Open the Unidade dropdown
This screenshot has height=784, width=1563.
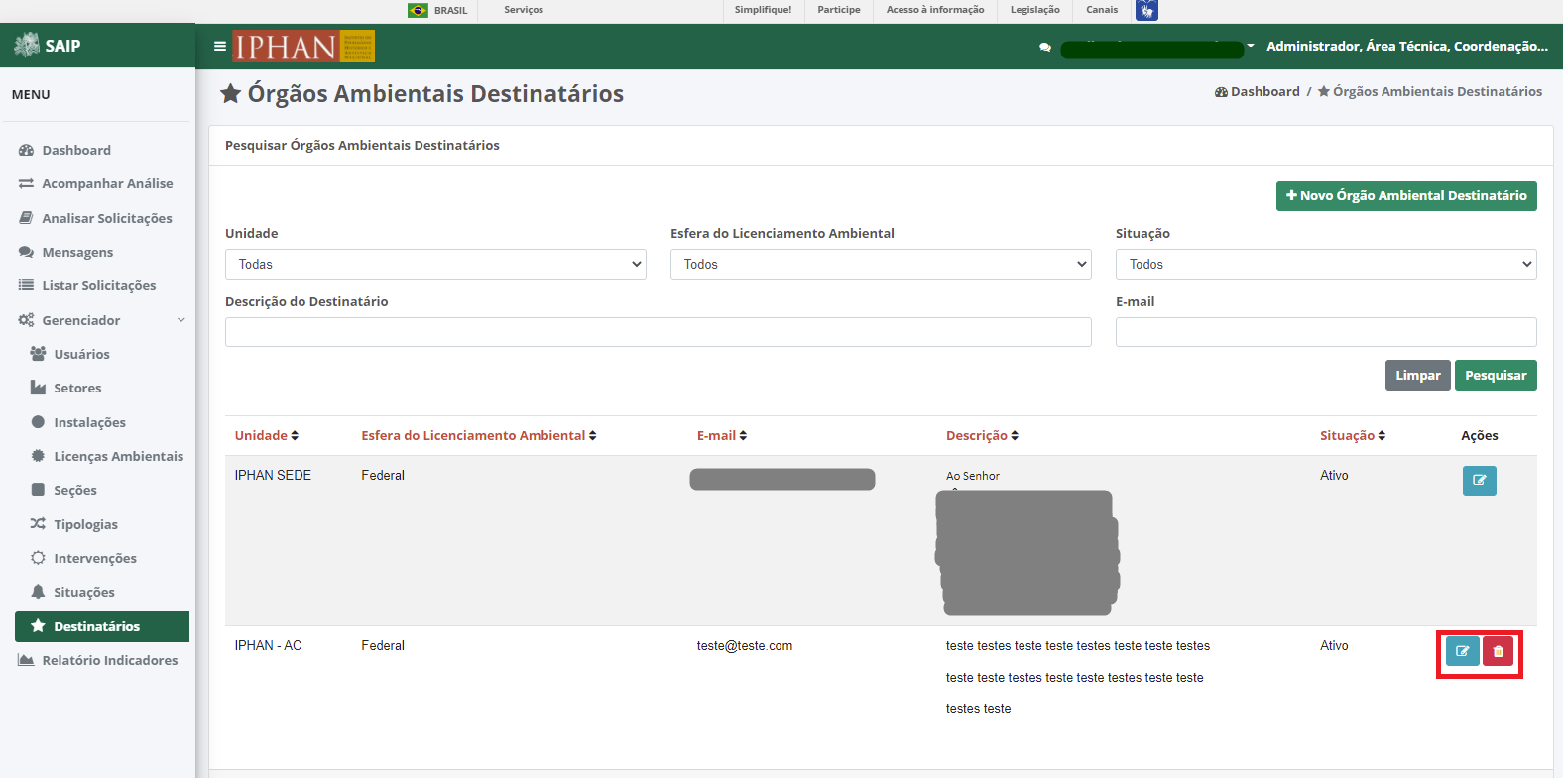(x=435, y=264)
